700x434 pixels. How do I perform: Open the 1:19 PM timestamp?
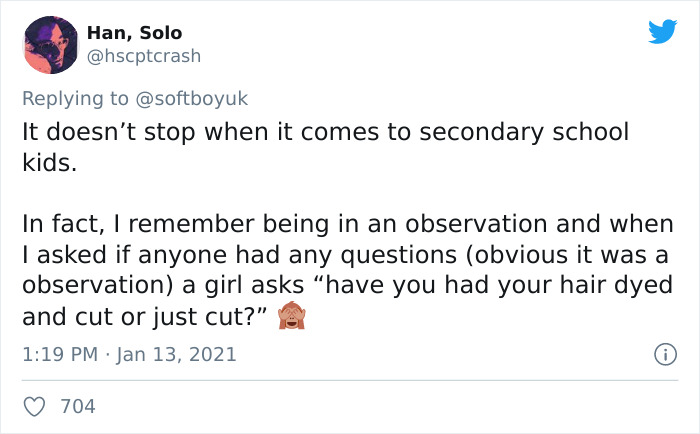tap(60, 355)
